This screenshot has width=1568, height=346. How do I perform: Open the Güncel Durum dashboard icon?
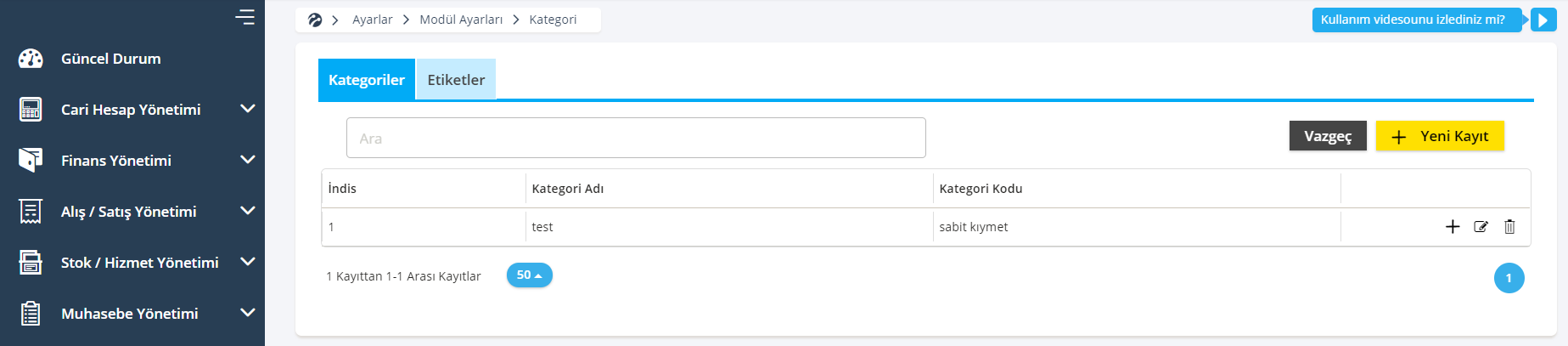[x=31, y=59]
